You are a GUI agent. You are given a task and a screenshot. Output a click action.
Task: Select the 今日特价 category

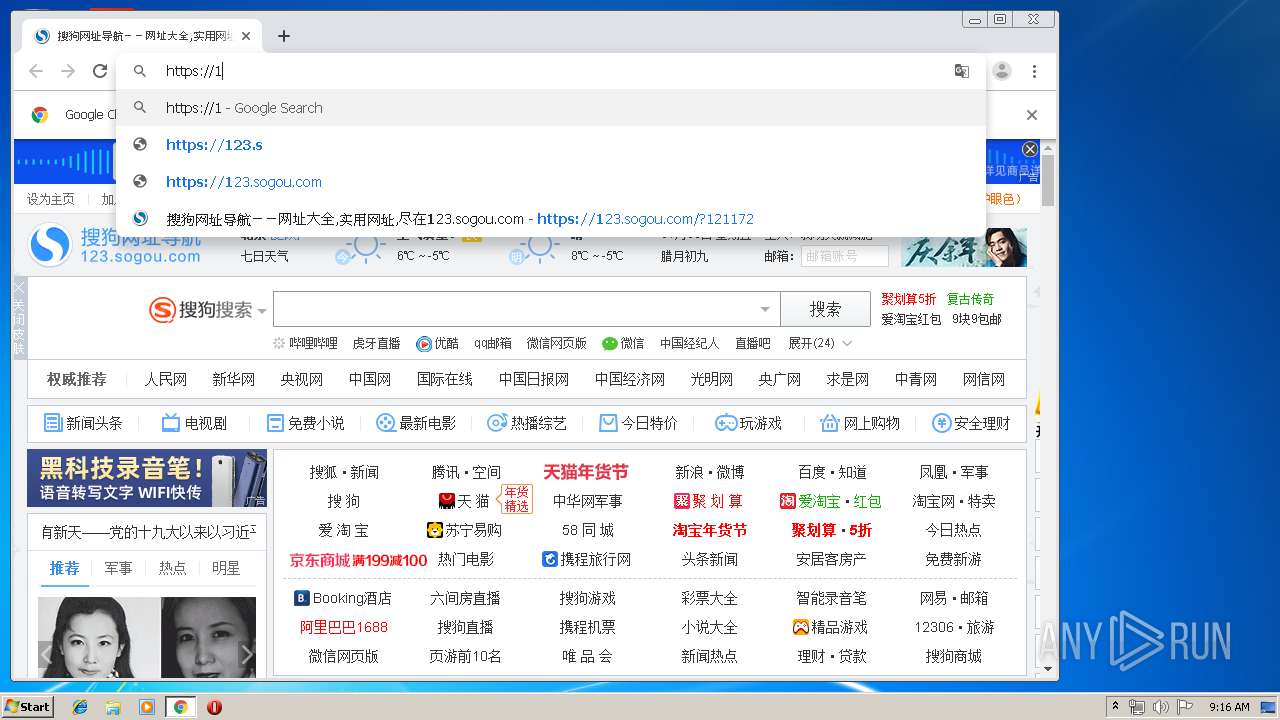tap(638, 423)
